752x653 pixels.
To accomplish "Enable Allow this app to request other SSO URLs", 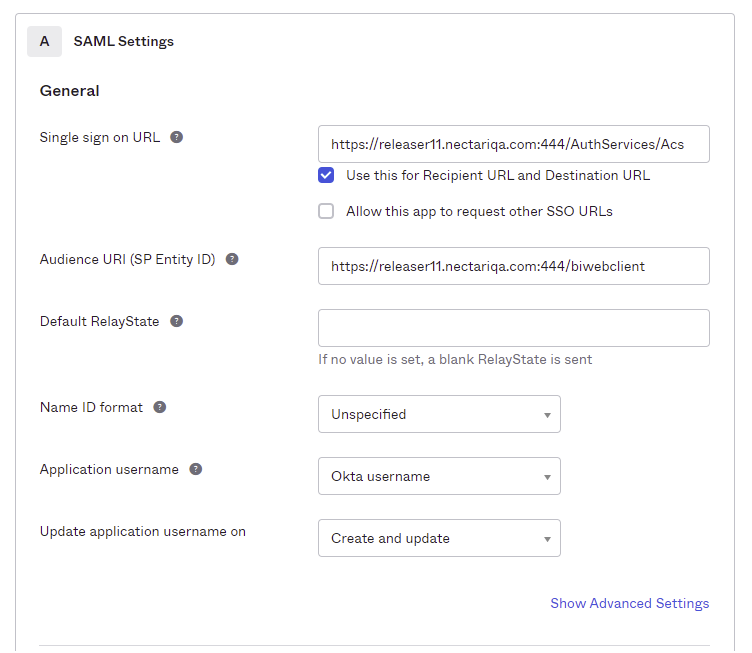I will pos(326,211).
